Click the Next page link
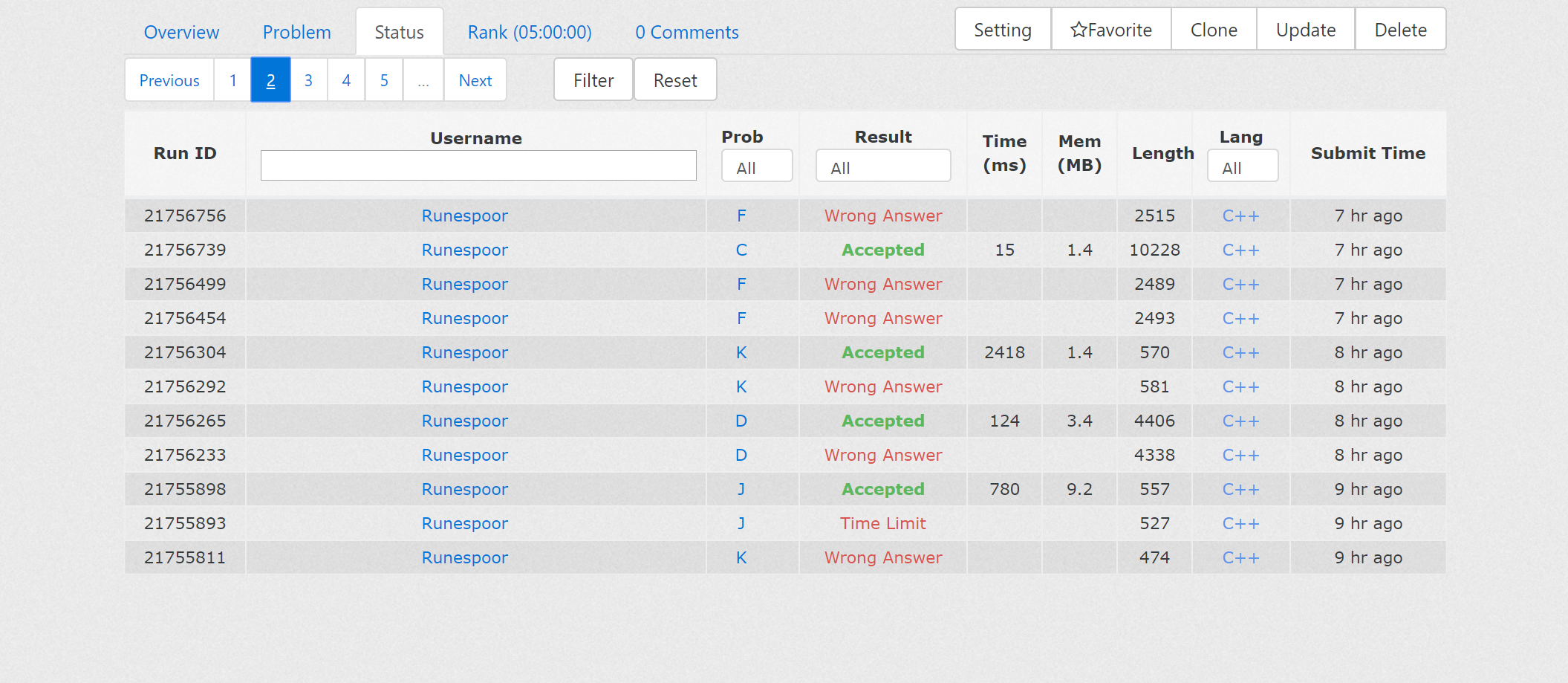Screen dimensions: 1568x683 point(475,80)
